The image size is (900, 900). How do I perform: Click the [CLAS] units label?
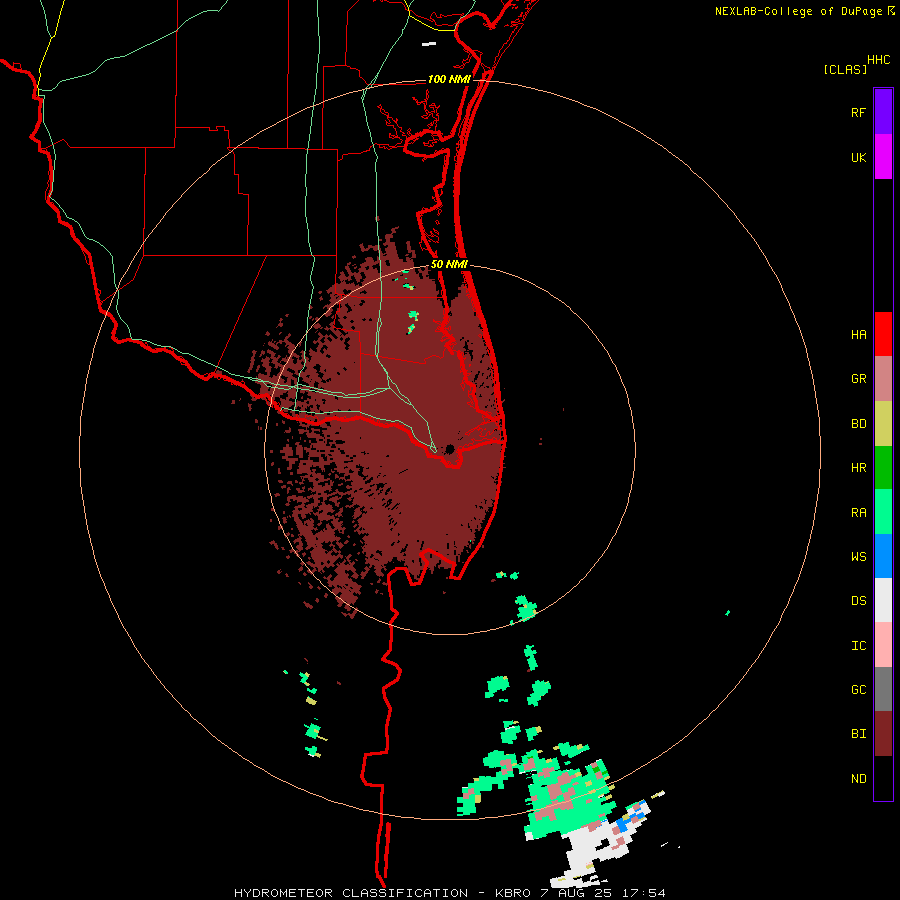[x=845, y=69]
